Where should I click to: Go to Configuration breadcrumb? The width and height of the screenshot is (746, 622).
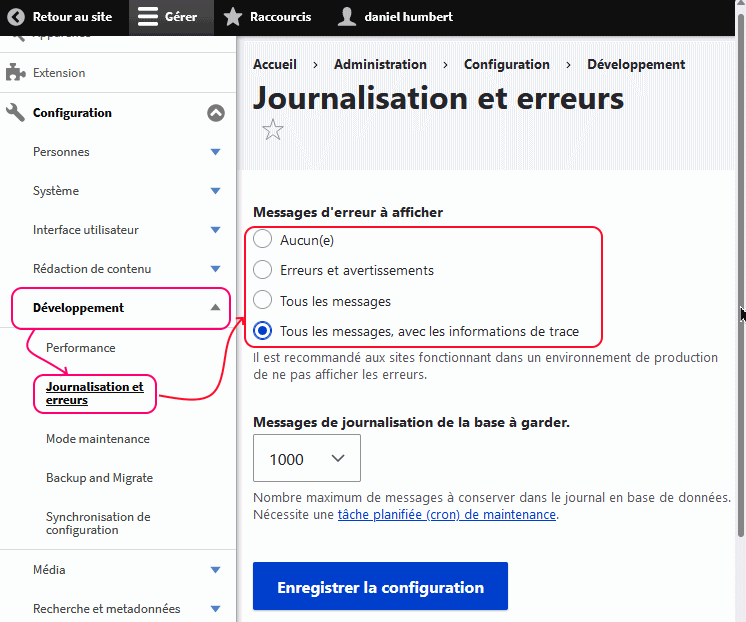coord(507,64)
